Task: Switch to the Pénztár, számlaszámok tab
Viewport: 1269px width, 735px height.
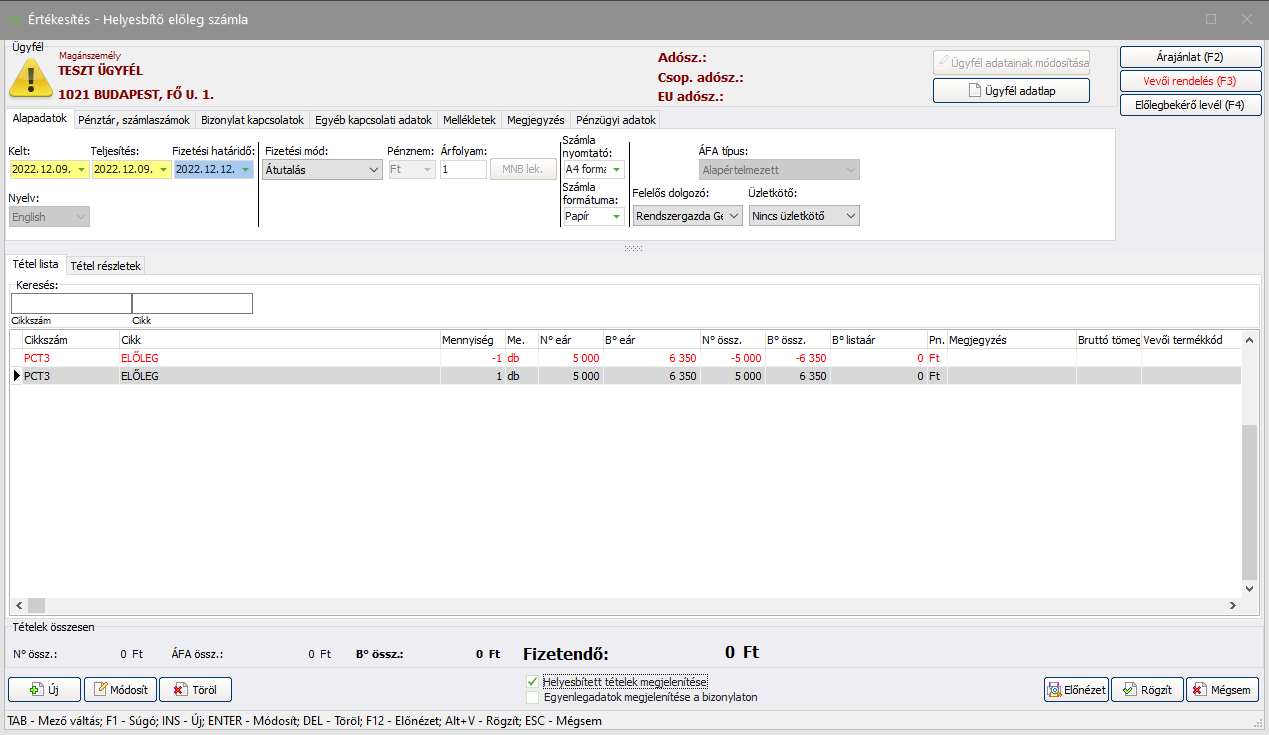Action: point(134,120)
